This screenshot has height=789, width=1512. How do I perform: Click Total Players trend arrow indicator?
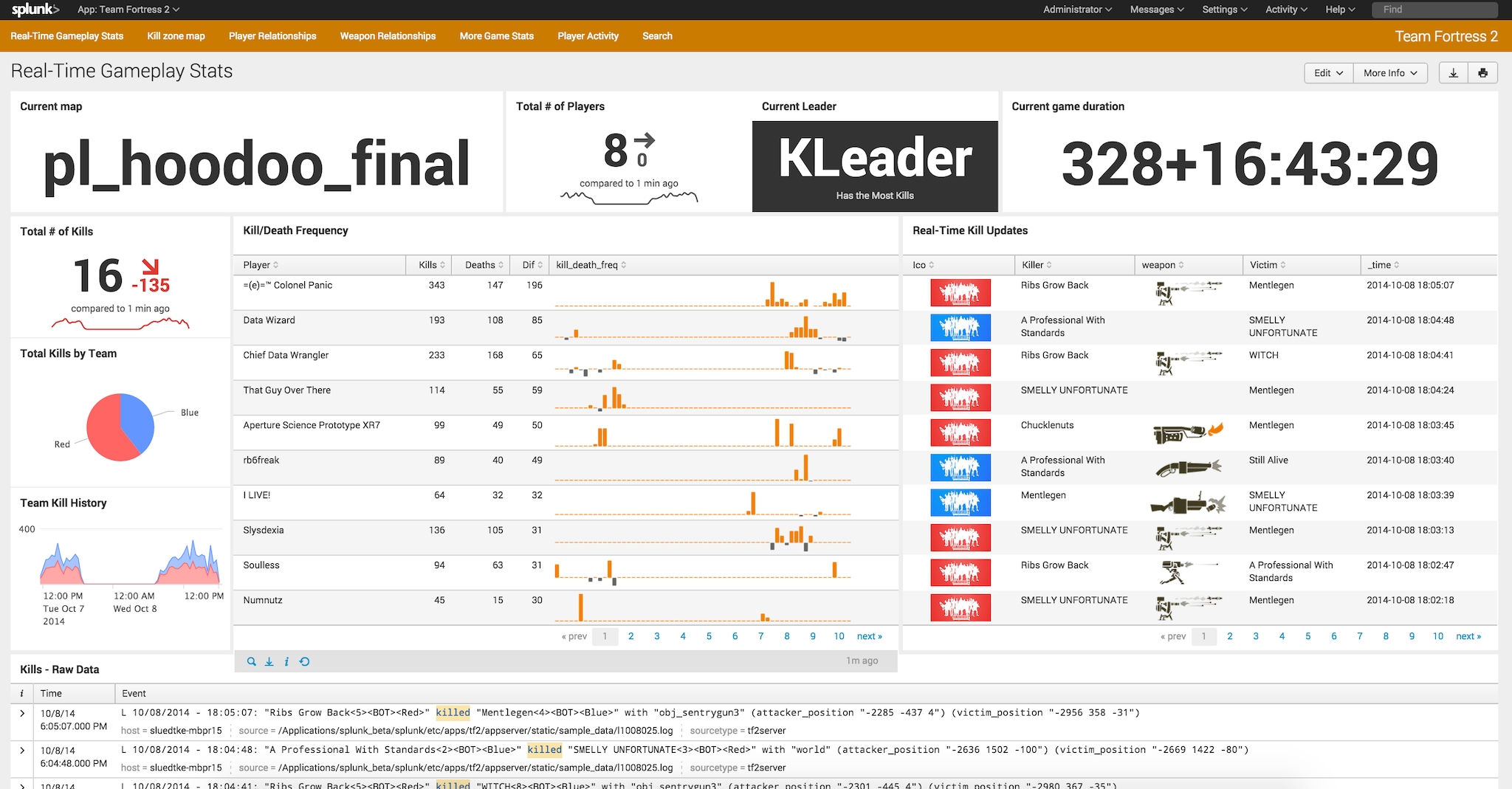click(645, 139)
